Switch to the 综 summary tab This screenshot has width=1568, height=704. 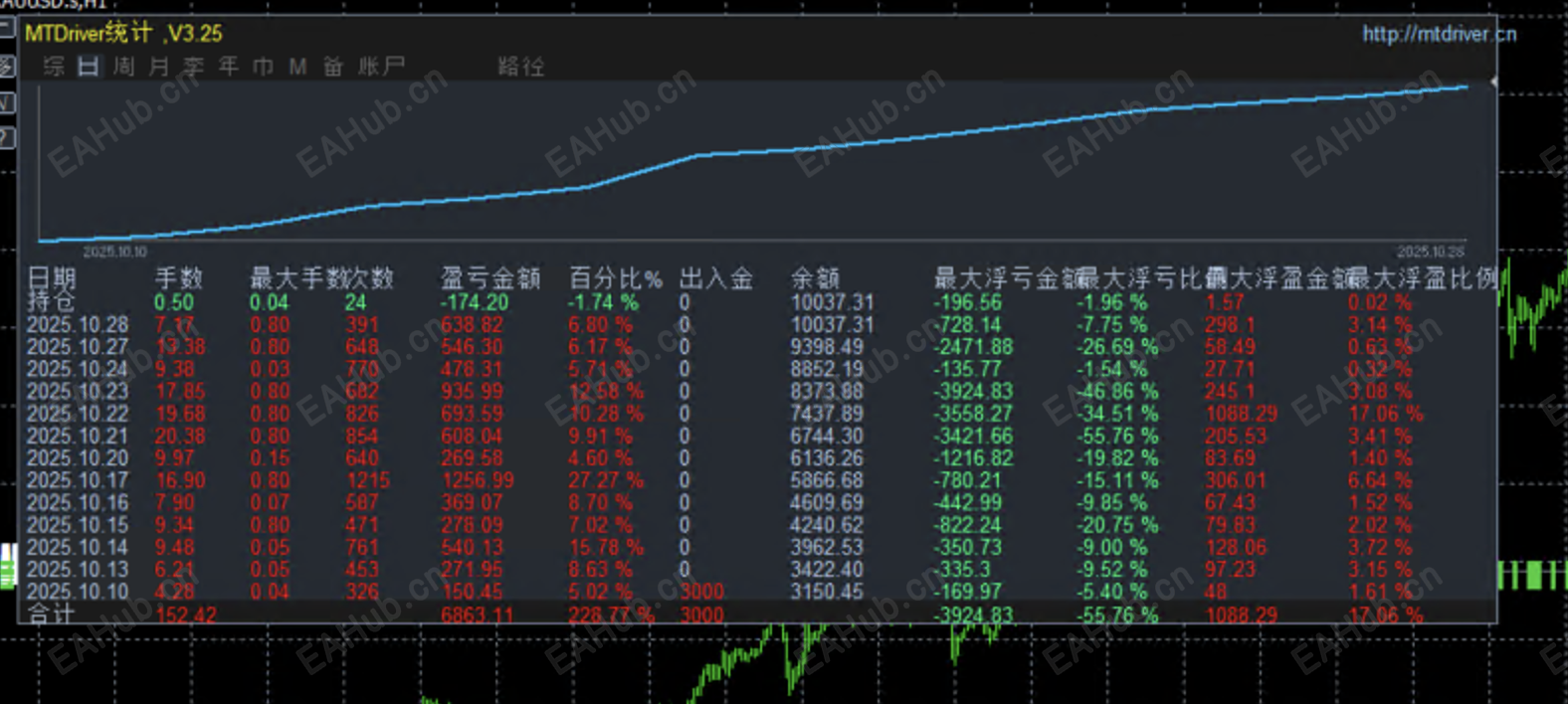click(54, 67)
